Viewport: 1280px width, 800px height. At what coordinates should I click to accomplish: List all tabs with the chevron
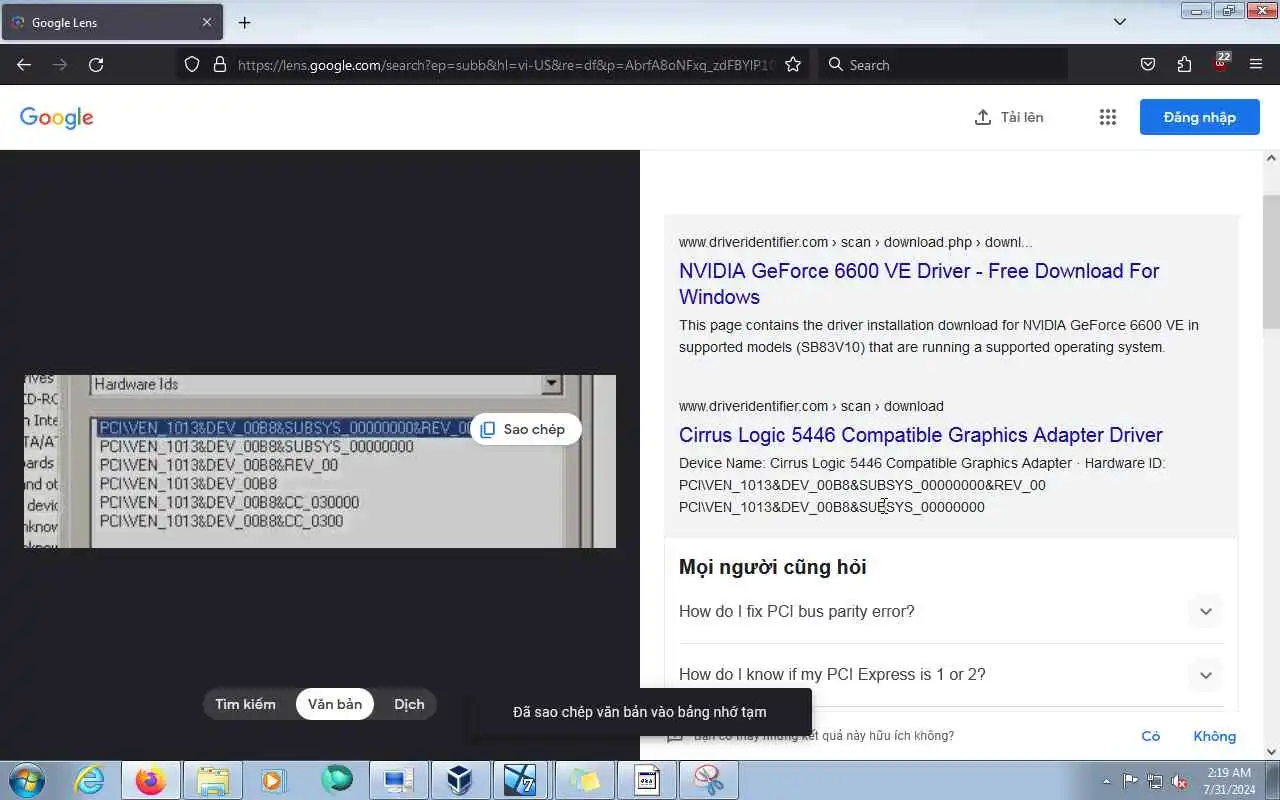(x=1120, y=22)
